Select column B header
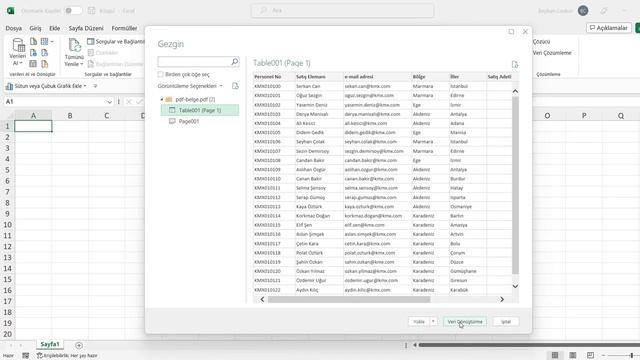The height and width of the screenshot is (360, 640). (x=70, y=116)
